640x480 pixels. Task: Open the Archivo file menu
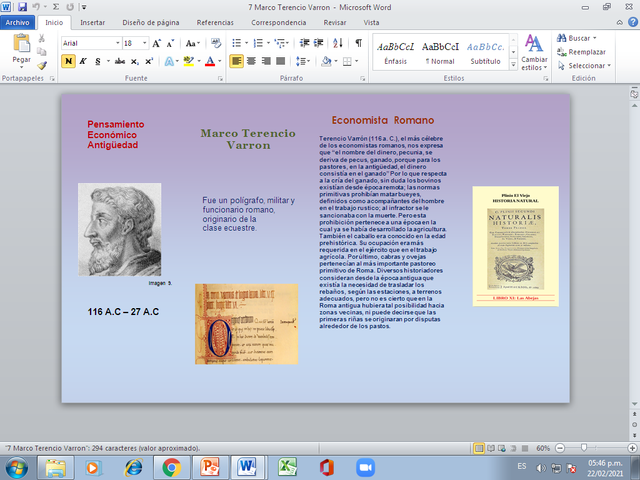click(x=17, y=22)
